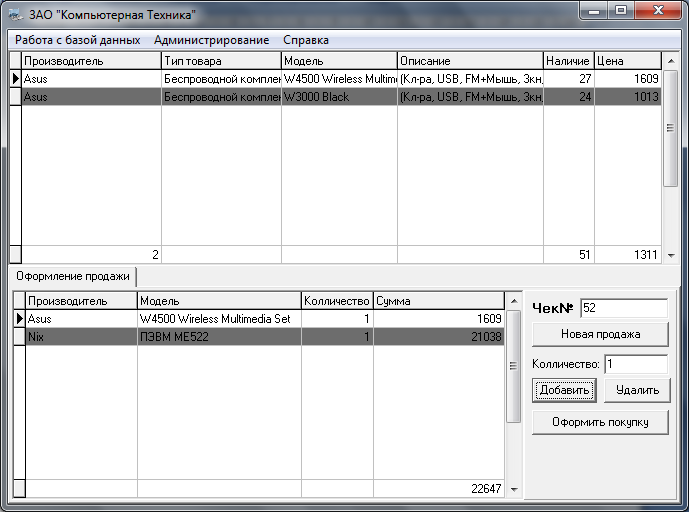The width and height of the screenshot is (689, 512).
Task: Click the sales grid's scroll up arrow
Action: pos(514,301)
